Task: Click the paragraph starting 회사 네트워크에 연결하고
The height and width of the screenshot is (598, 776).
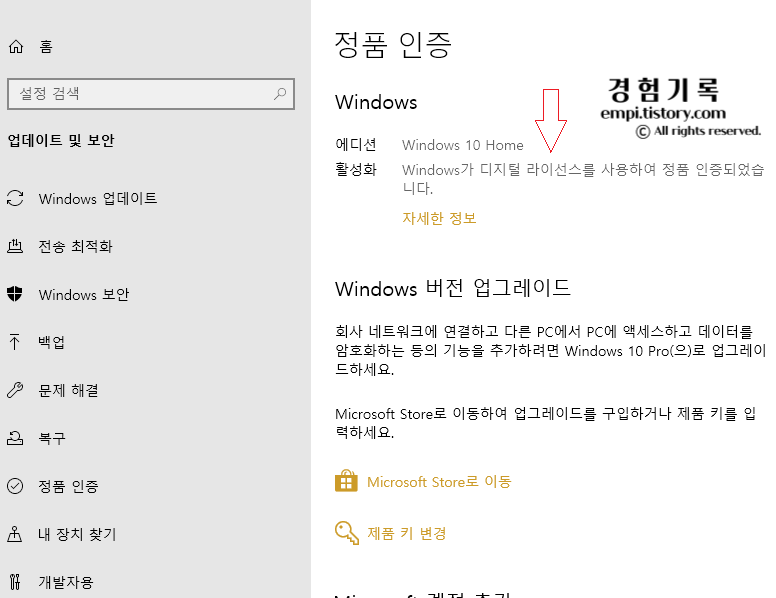Action: coord(550,350)
